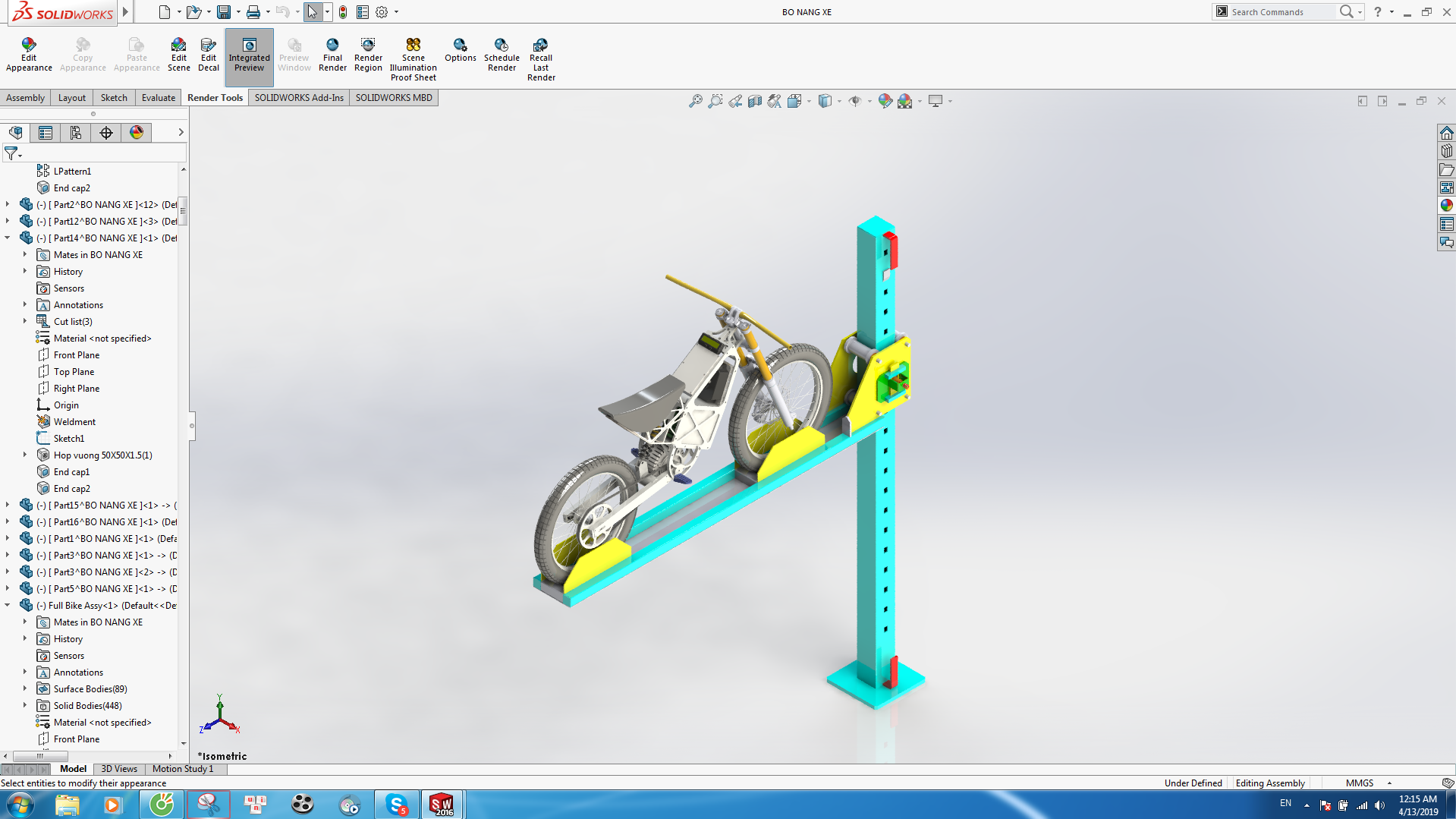This screenshot has height=819, width=1456.
Task: Open the Windows Start menu
Action: pos(20,805)
